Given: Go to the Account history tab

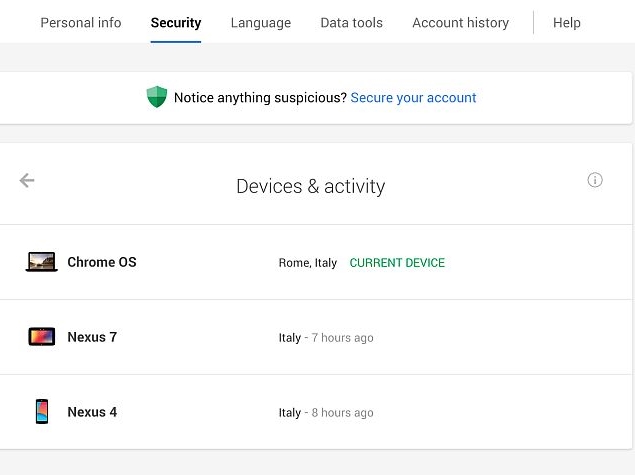Looking at the screenshot, I should (460, 23).
